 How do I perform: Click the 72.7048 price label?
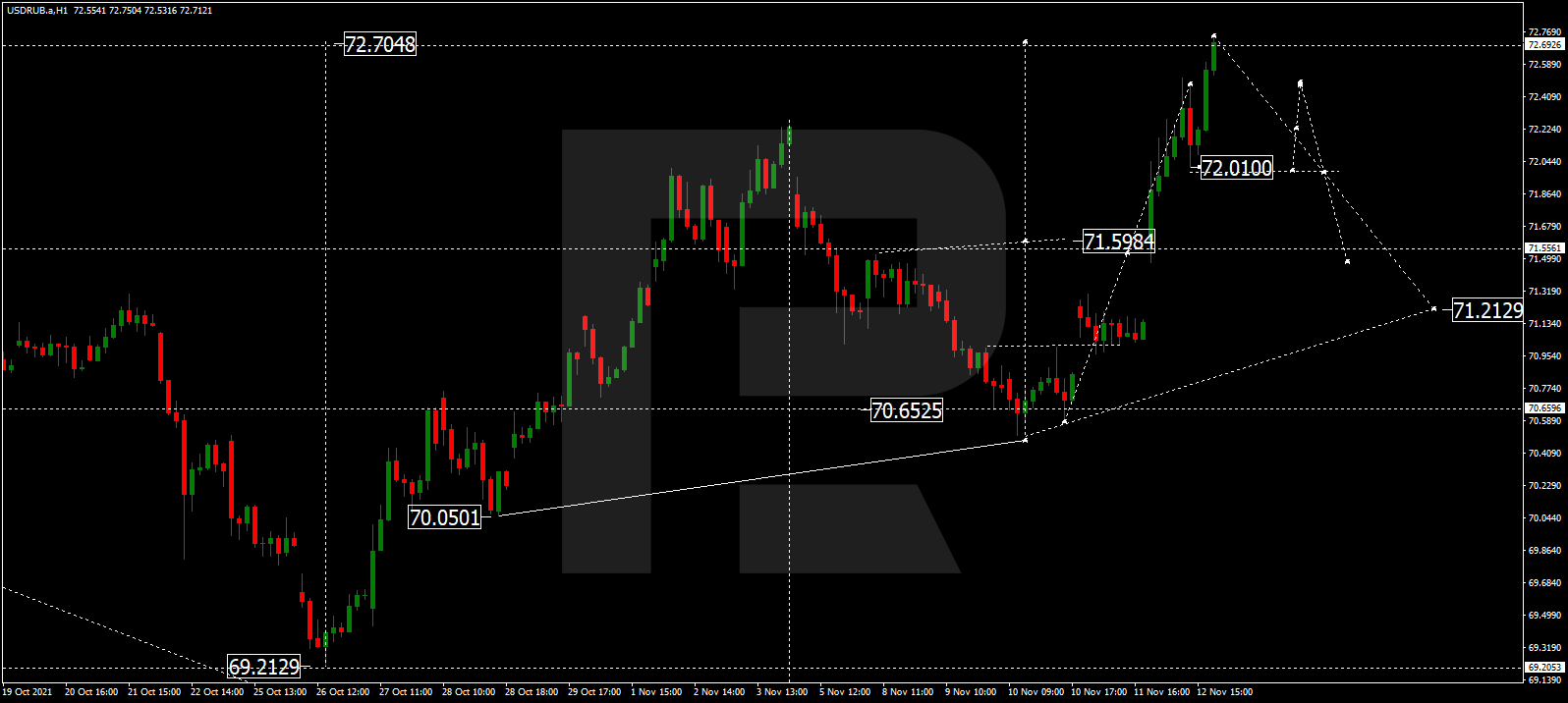coord(380,44)
